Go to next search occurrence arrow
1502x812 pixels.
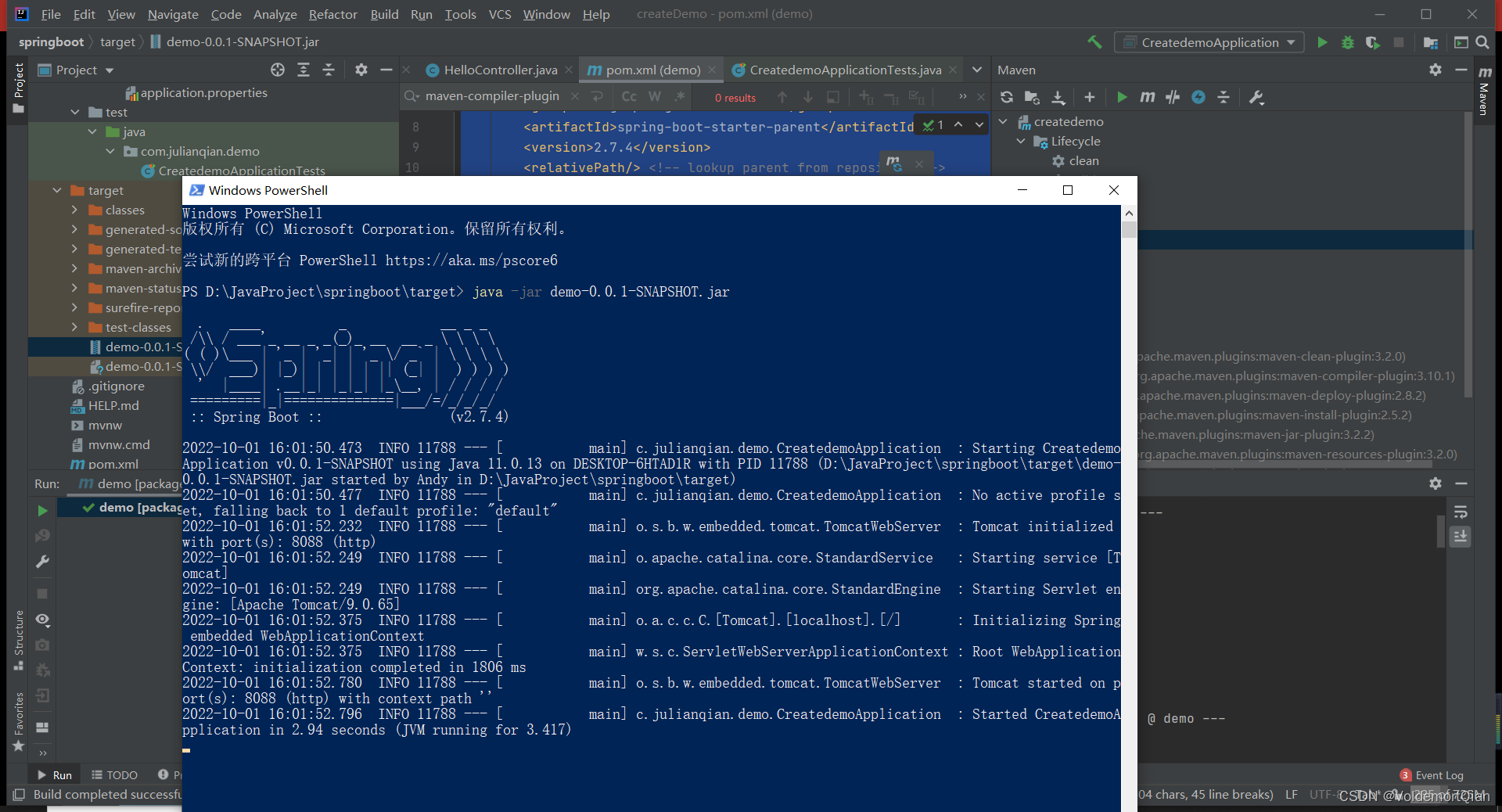click(x=808, y=97)
